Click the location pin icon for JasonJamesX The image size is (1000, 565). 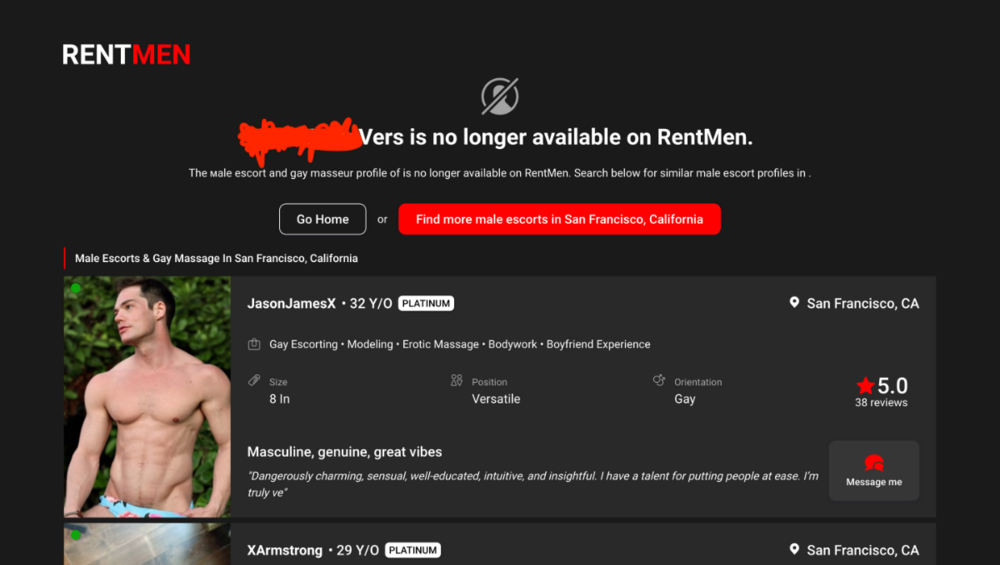click(x=794, y=303)
